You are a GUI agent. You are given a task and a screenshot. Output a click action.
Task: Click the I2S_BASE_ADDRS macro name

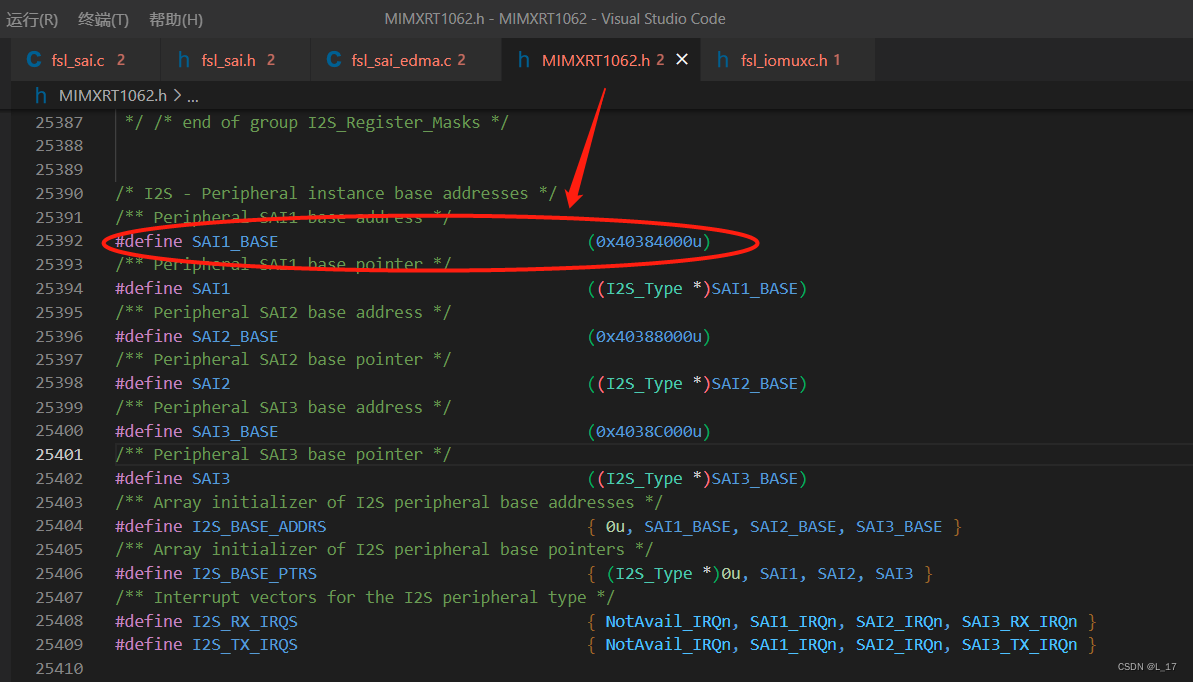pyautogui.click(x=259, y=527)
